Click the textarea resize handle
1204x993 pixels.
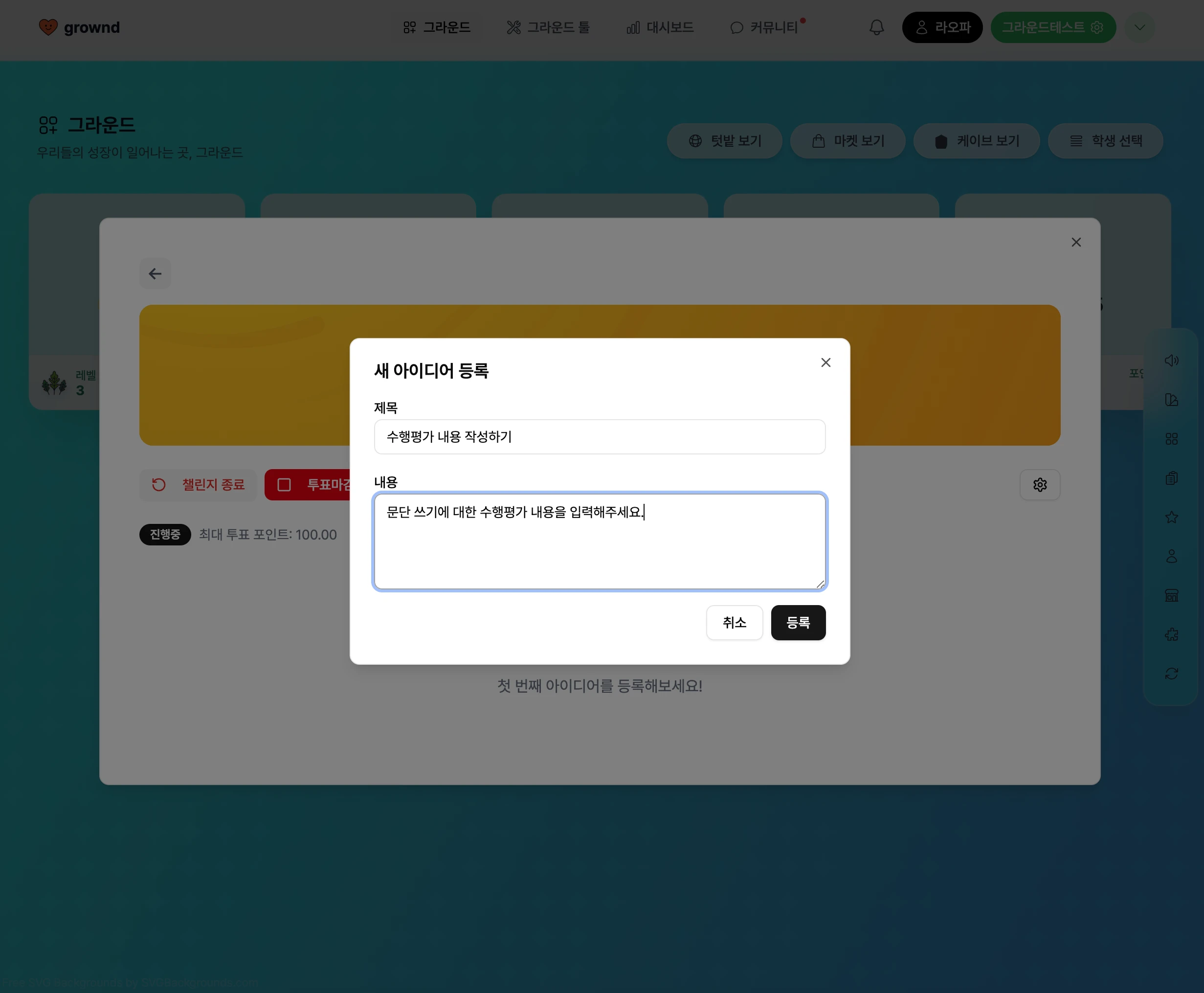pos(821,584)
